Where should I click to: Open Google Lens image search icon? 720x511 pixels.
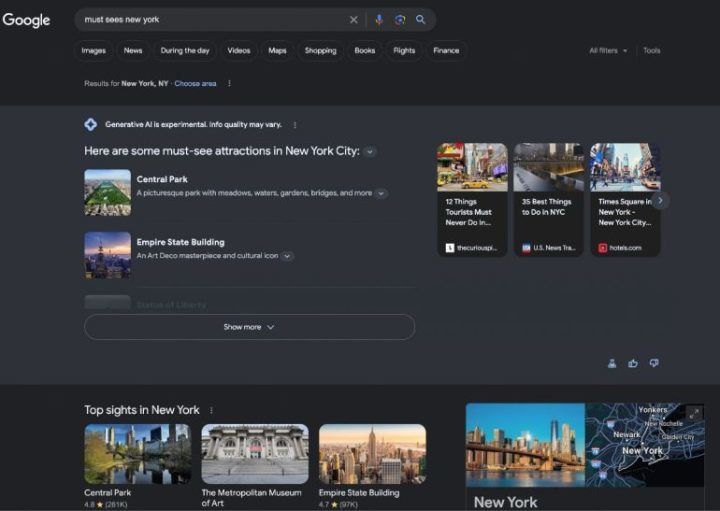point(400,20)
